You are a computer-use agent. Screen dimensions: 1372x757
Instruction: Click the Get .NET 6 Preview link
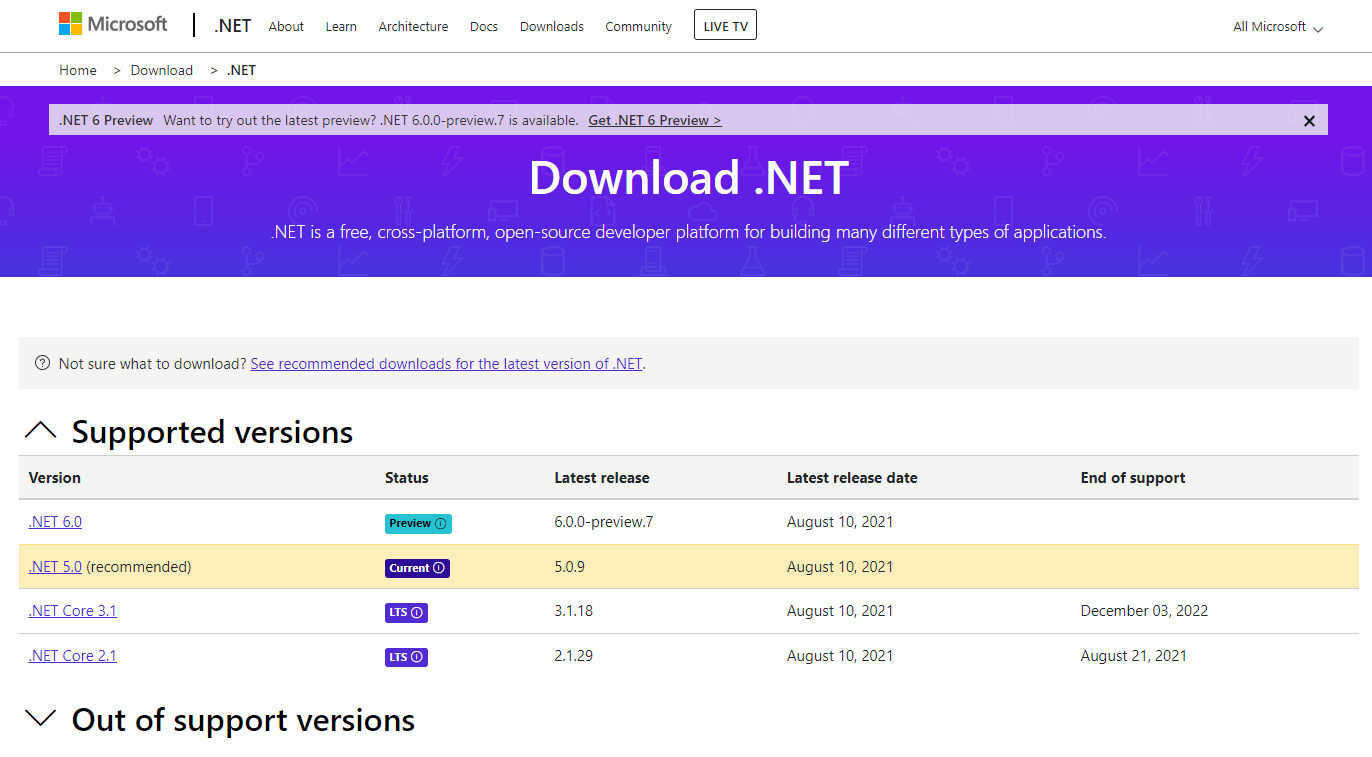(655, 120)
